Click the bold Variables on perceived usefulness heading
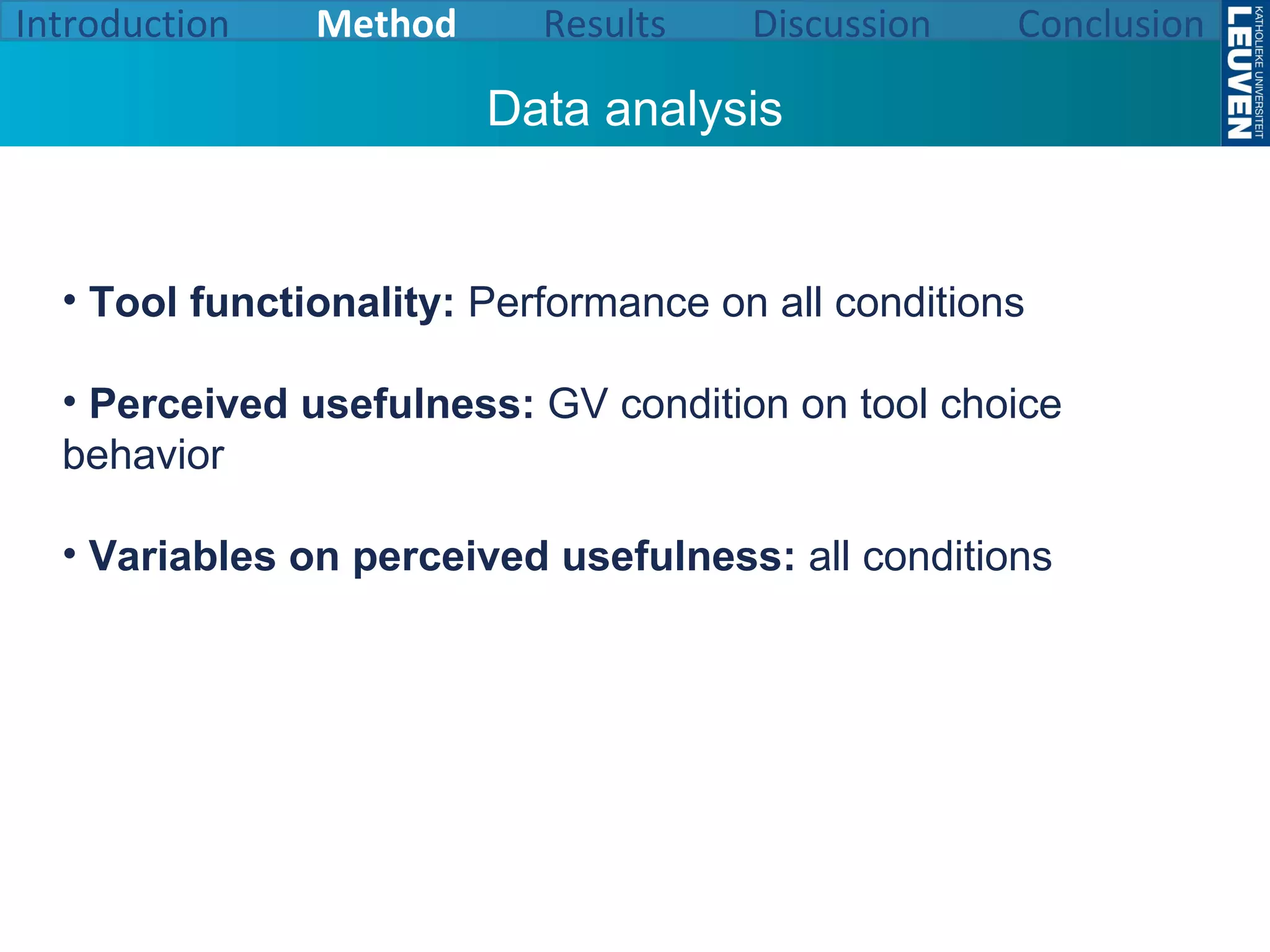Viewport: 1270px width, 952px height. pyautogui.click(x=442, y=556)
